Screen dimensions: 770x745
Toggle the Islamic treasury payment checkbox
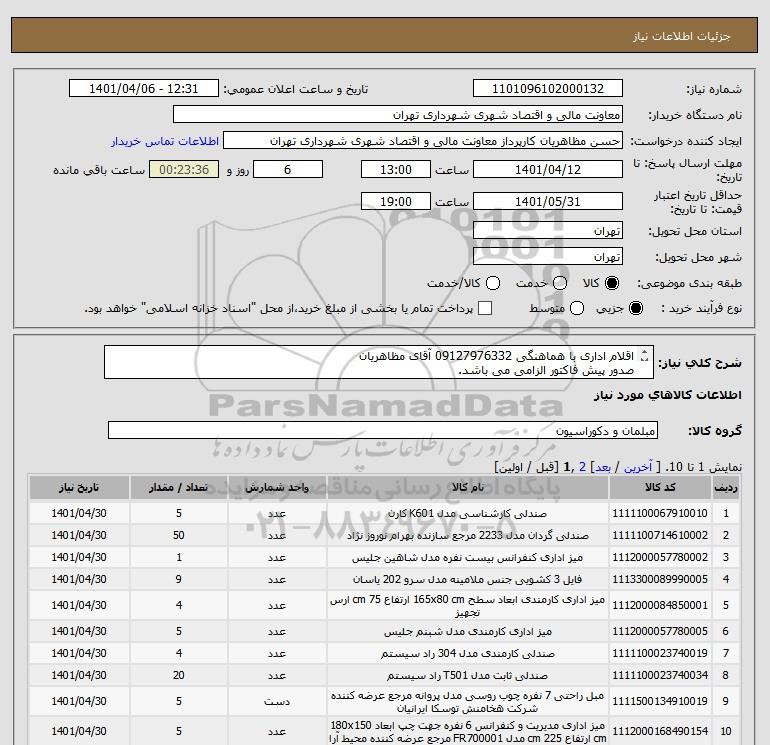pos(485,308)
